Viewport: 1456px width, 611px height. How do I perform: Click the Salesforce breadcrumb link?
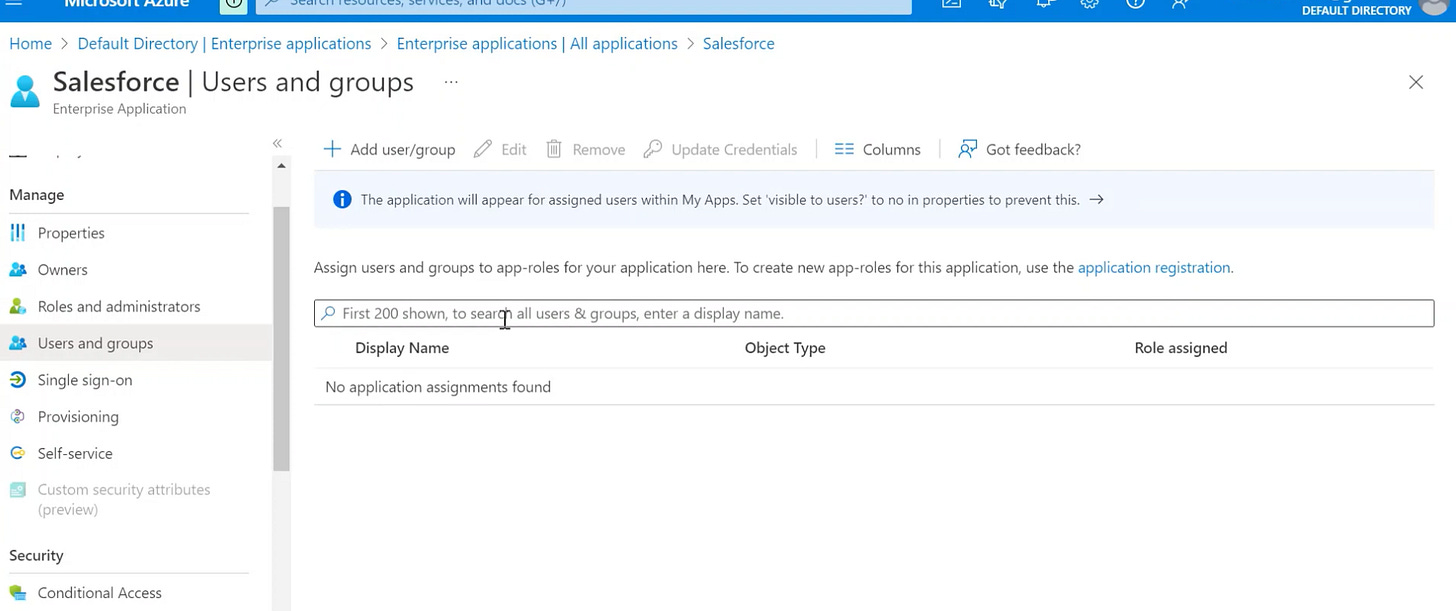pos(739,44)
